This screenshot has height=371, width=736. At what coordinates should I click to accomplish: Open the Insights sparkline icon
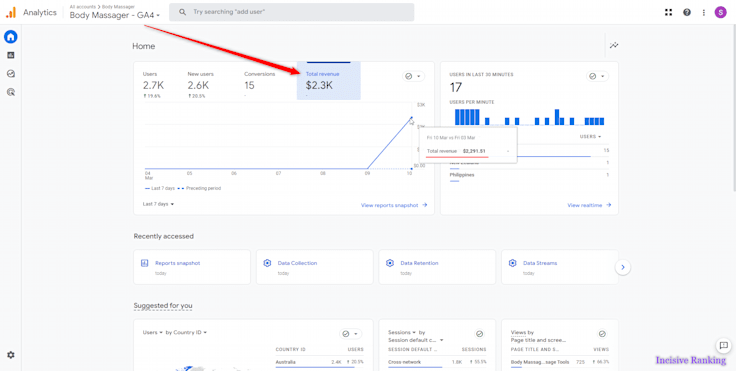click(614, 46)
